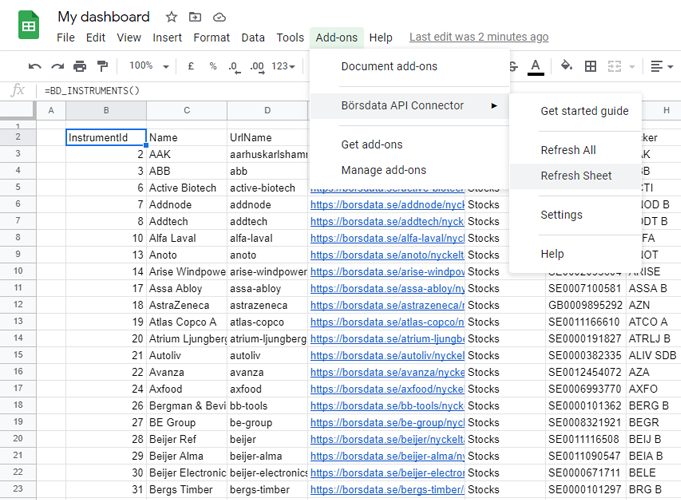Select the atlas-copco UrlName cell

[268, 322]
